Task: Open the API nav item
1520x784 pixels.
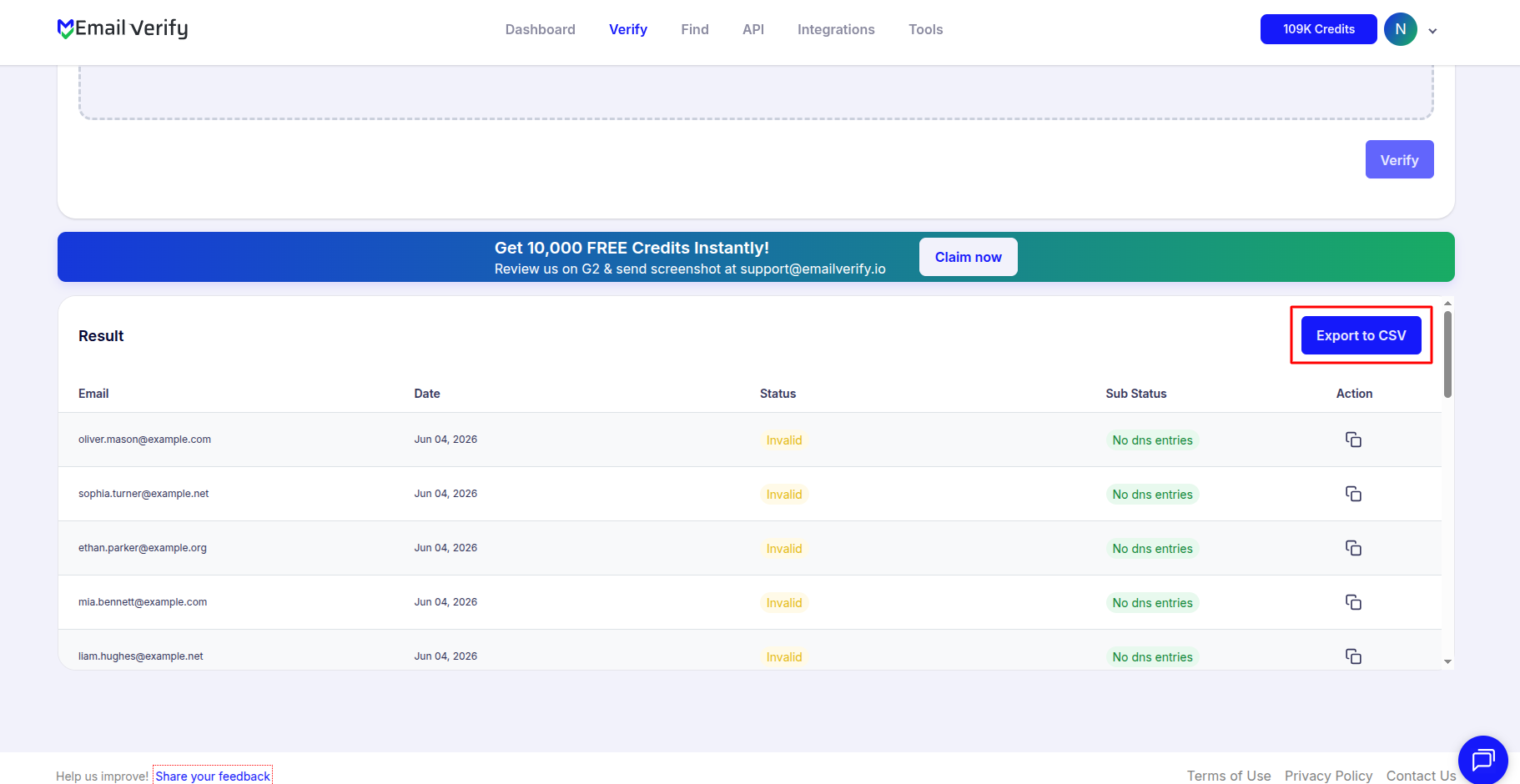Action: tap(753, 29)
